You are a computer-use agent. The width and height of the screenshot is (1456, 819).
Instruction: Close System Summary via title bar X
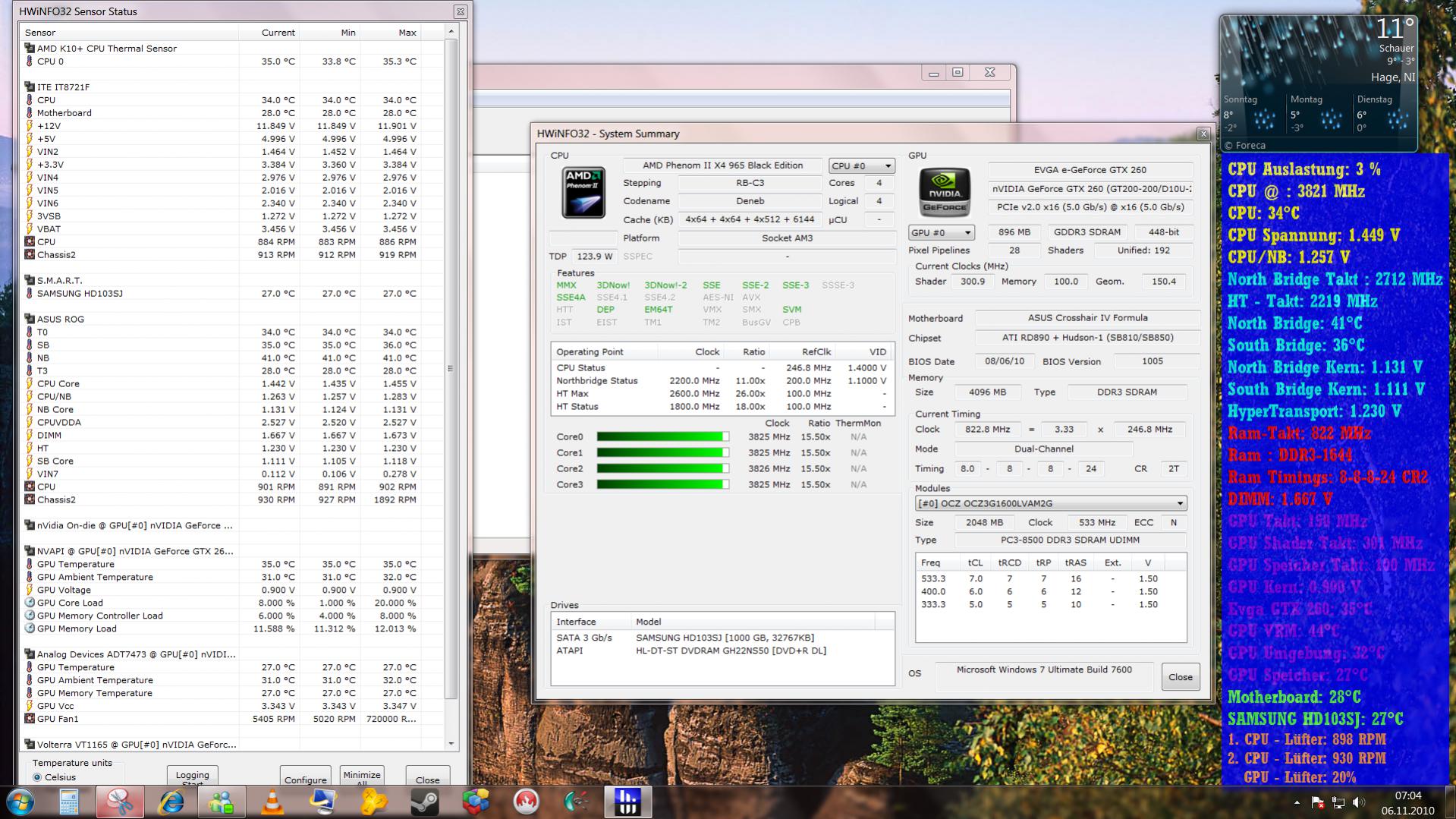(1203, 134)
